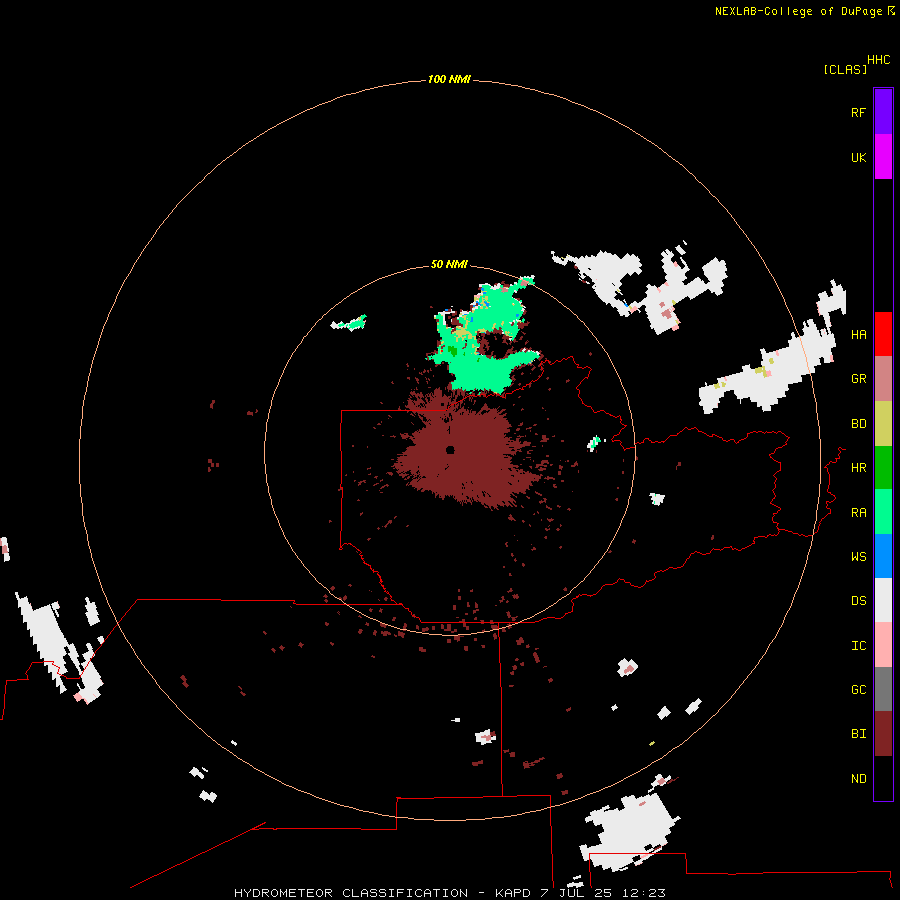
Task: Click the ND legend label
Action: pyautogui.click(x=859, y=779)
